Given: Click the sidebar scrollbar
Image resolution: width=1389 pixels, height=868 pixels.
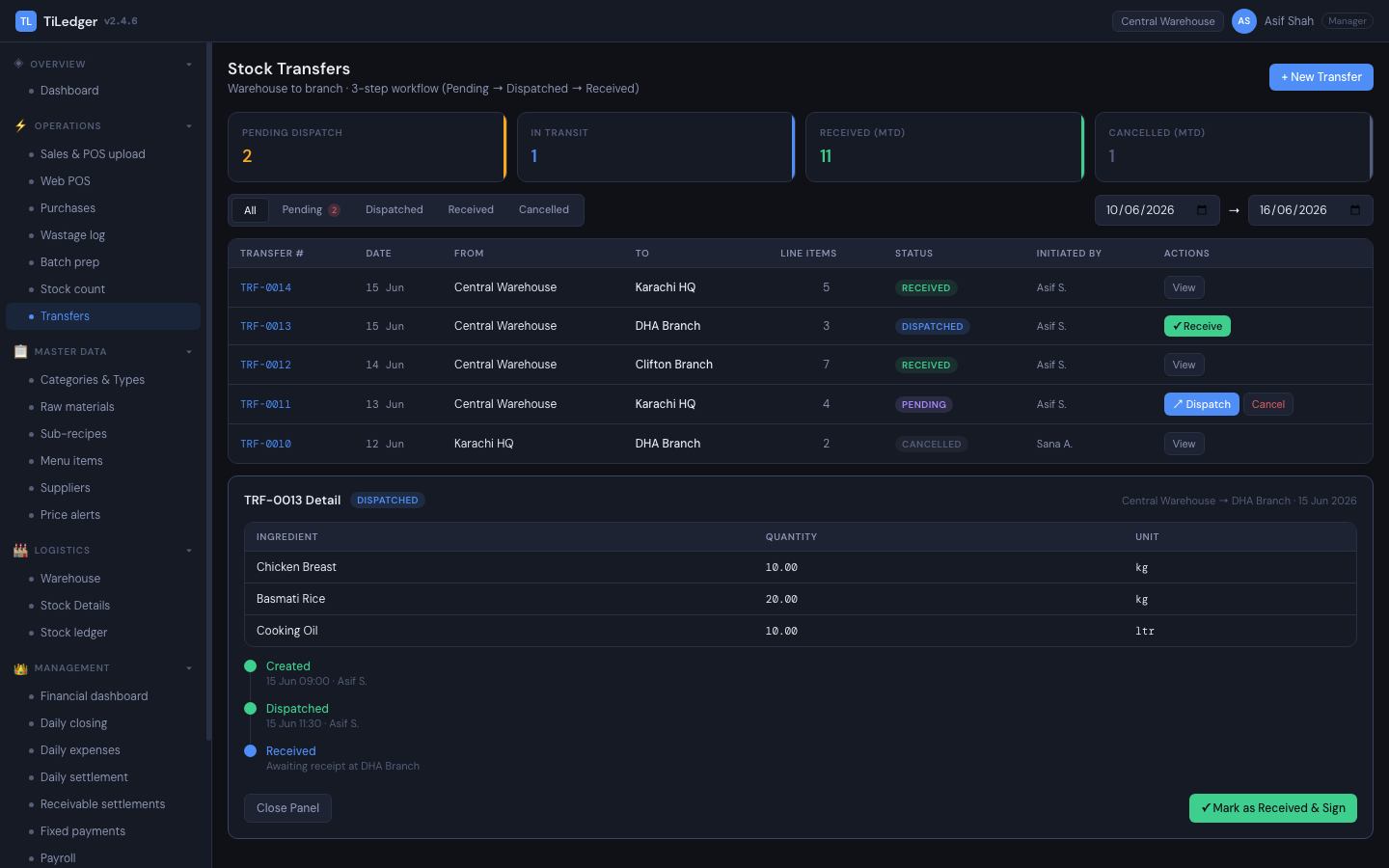Looking at the screenshot, I should click(208, 391).
